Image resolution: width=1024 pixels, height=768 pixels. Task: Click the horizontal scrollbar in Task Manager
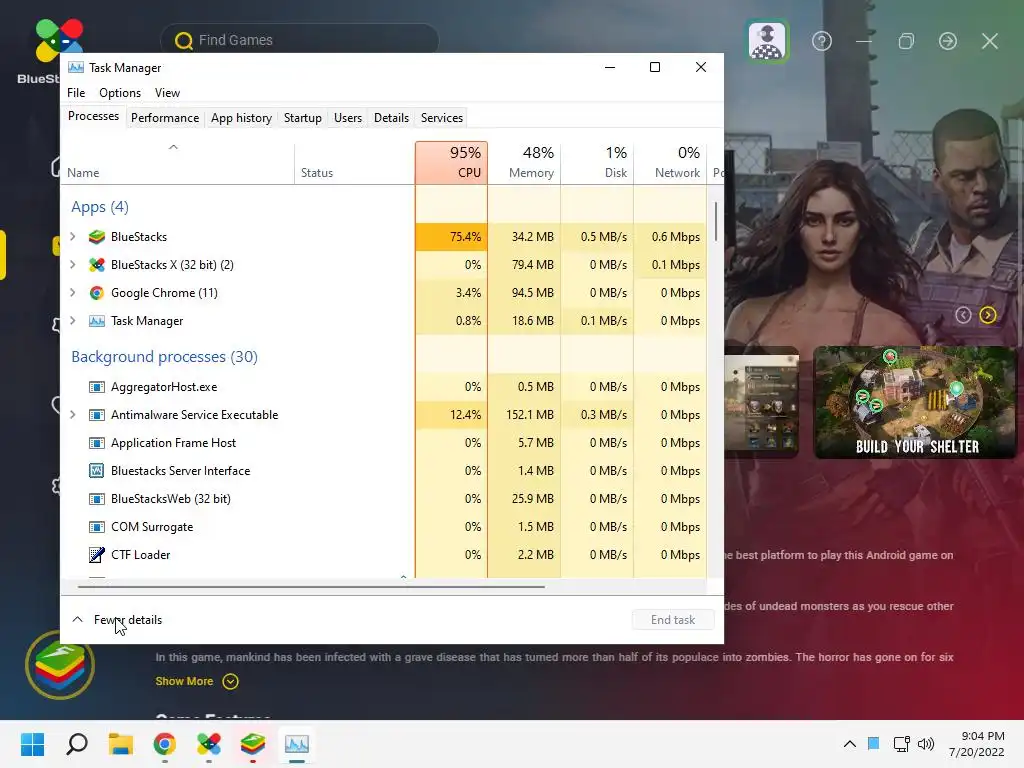(311, 587)
